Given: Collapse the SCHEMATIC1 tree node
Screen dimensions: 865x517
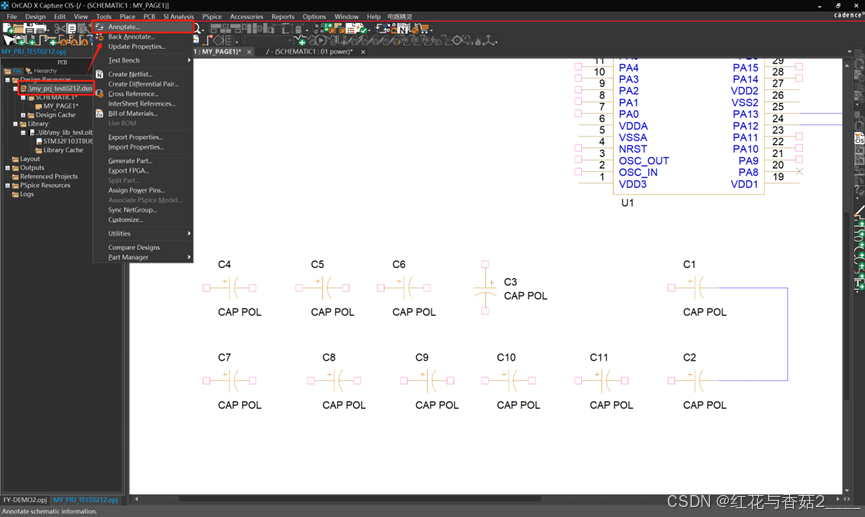Looking at the screenshot, I should coord(23,98).
